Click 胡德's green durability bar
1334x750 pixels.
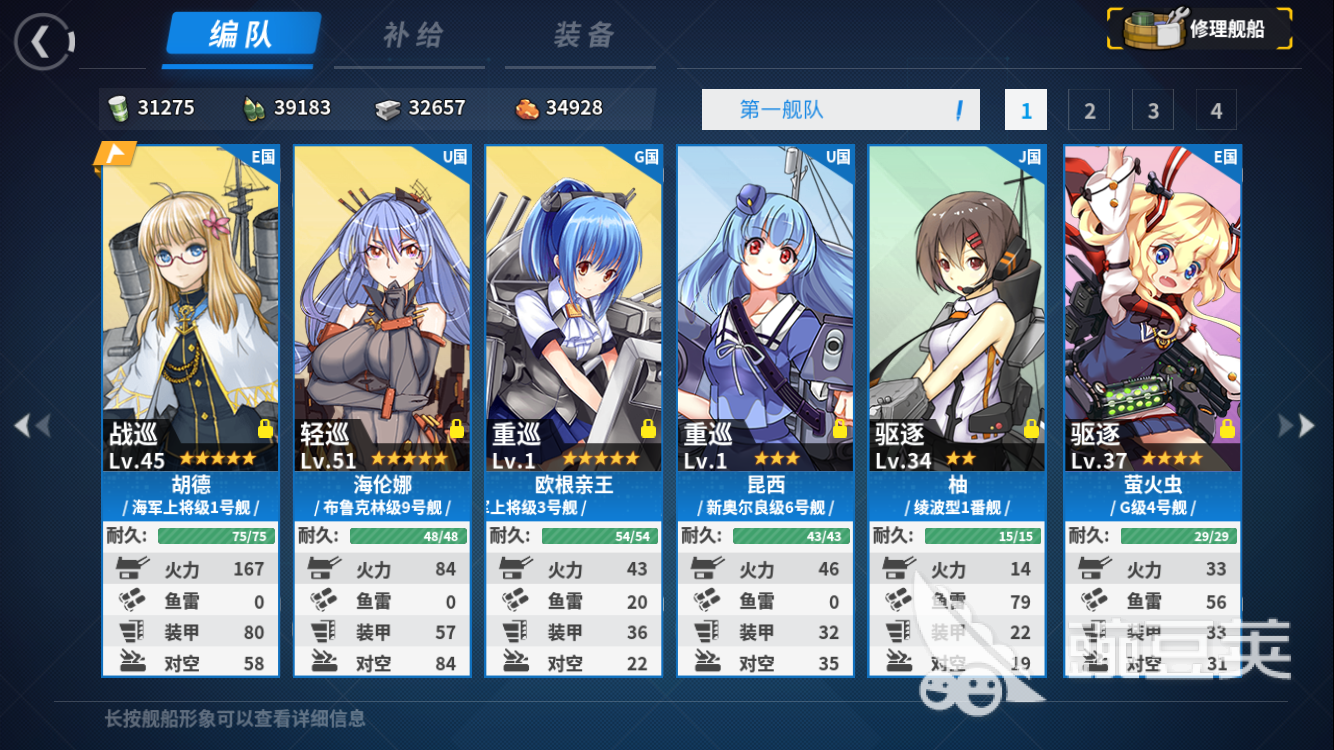pos(215,536)
